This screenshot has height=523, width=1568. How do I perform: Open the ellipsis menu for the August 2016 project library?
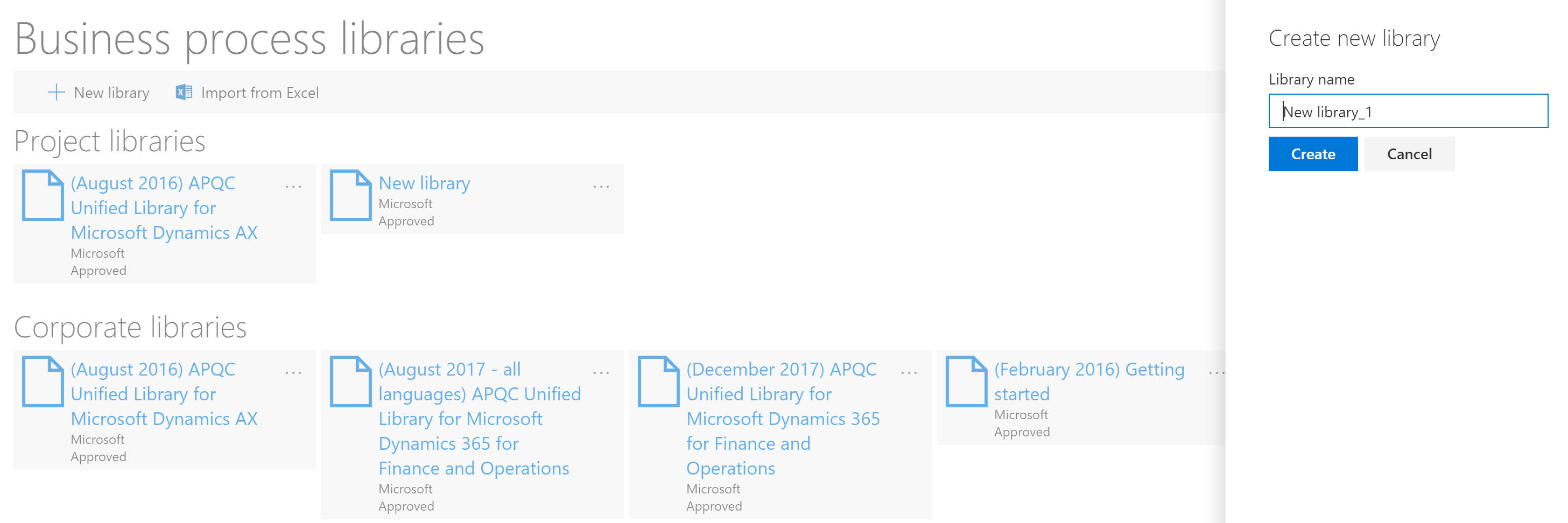pyautogui.click(x=294, y=186)
